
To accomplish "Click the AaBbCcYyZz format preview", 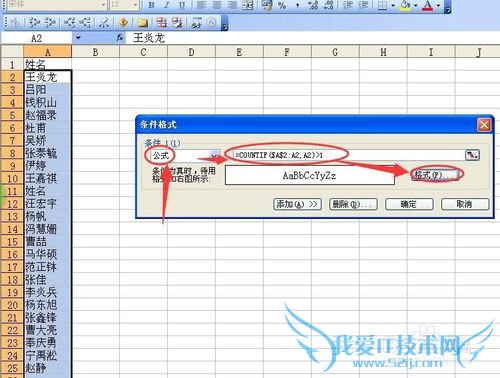I will (x=310, y=175).
